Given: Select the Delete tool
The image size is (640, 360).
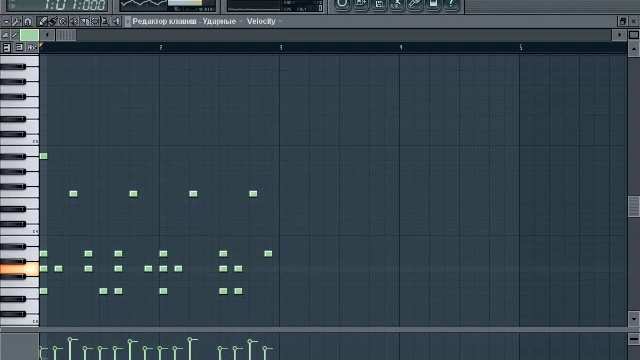Looking at the screenshot, I should click(63, 21).
